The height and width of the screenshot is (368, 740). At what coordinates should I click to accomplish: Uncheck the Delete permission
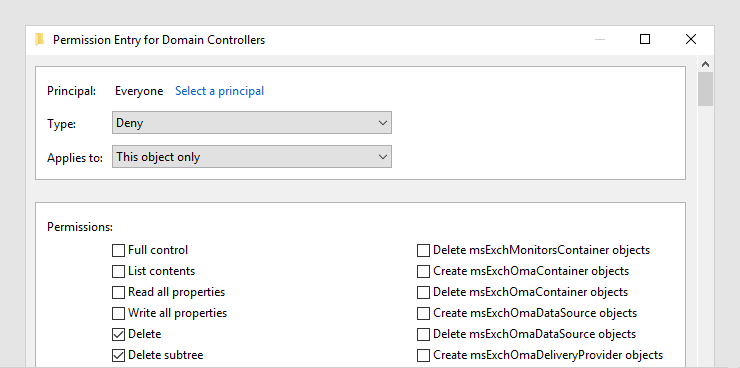(118, 335)
